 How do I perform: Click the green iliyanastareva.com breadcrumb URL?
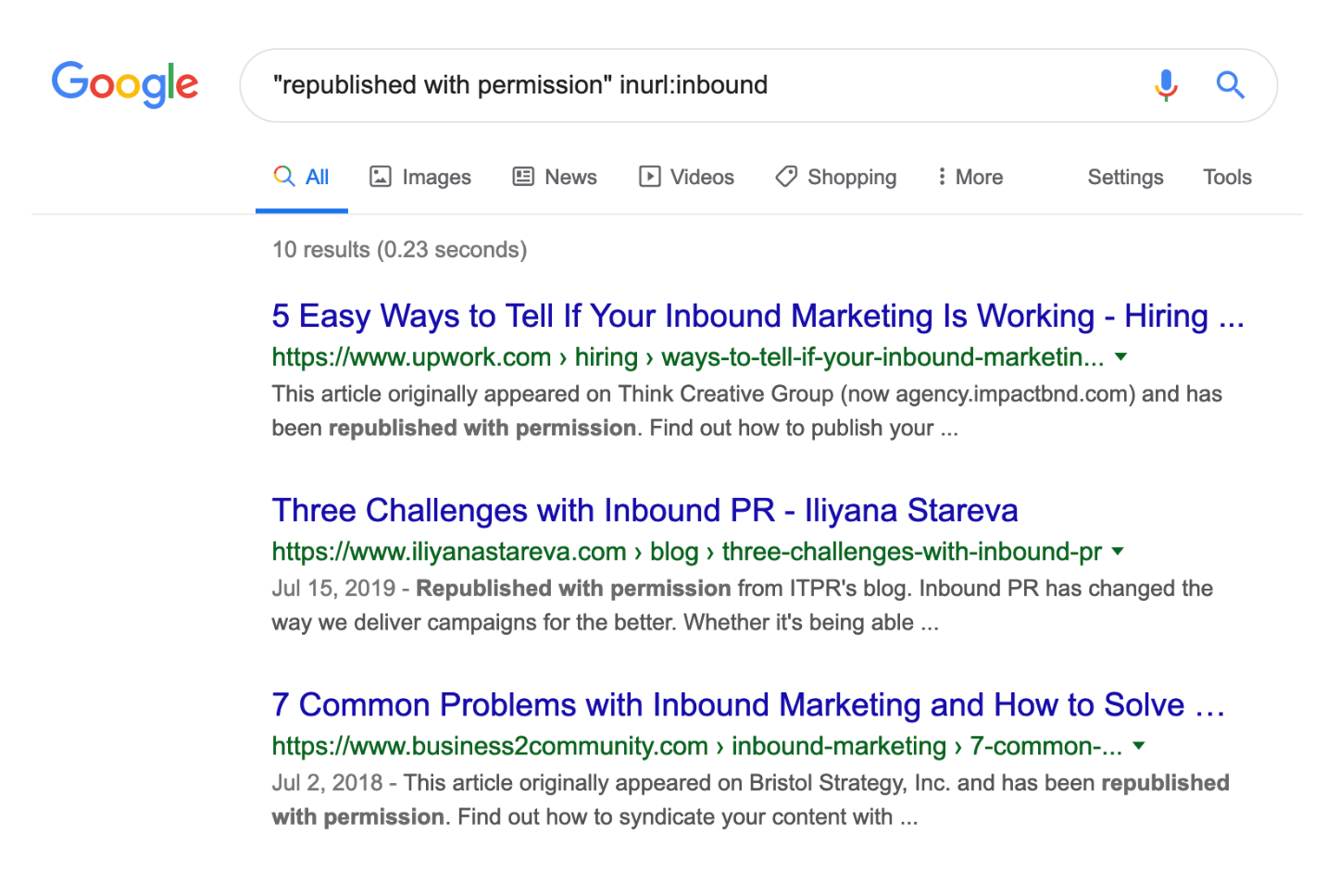(685, 552)
